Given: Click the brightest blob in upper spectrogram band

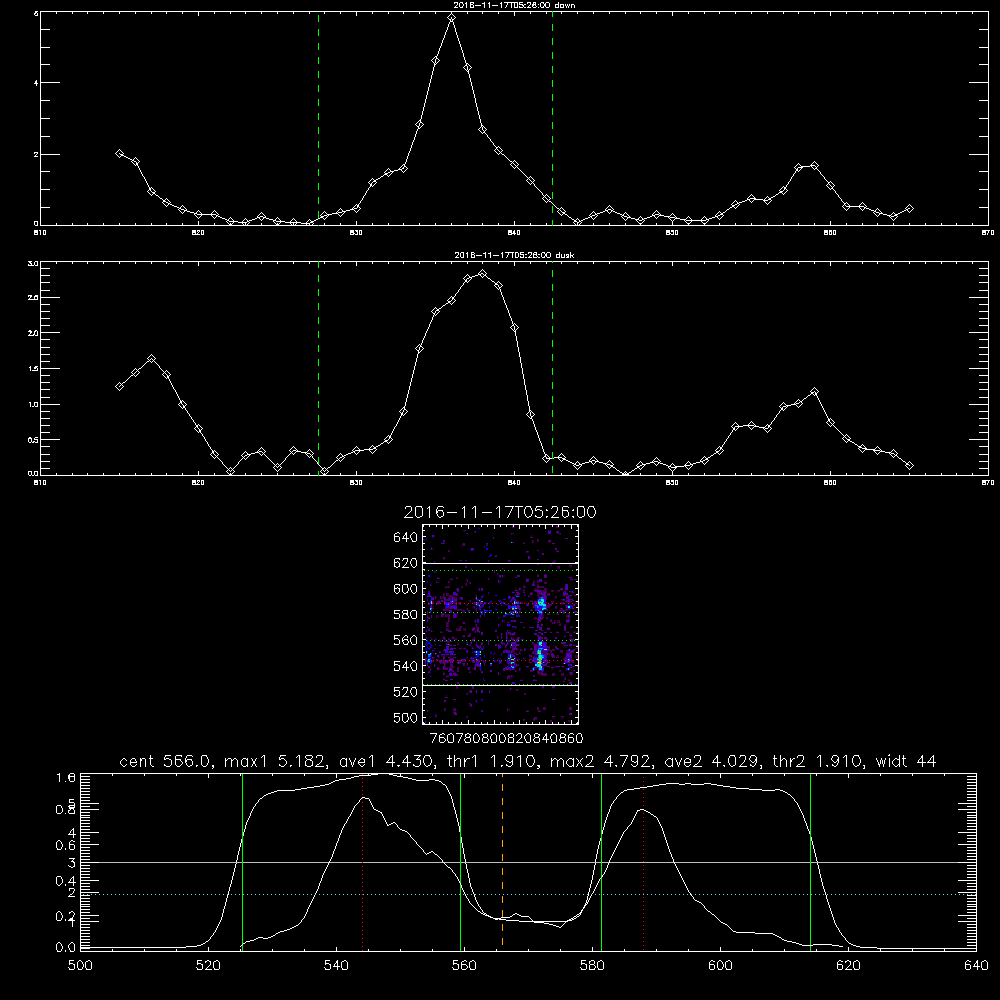Looking at the screenshot, I should click(541, 603).
